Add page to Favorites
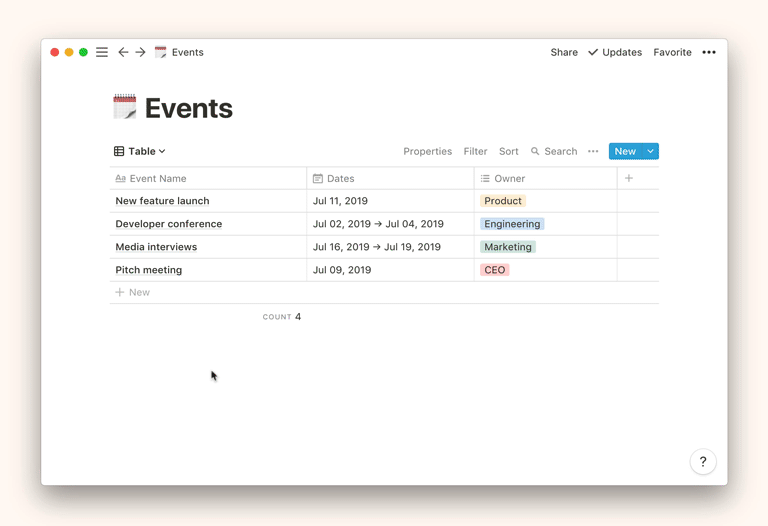 tap(672, 52)
